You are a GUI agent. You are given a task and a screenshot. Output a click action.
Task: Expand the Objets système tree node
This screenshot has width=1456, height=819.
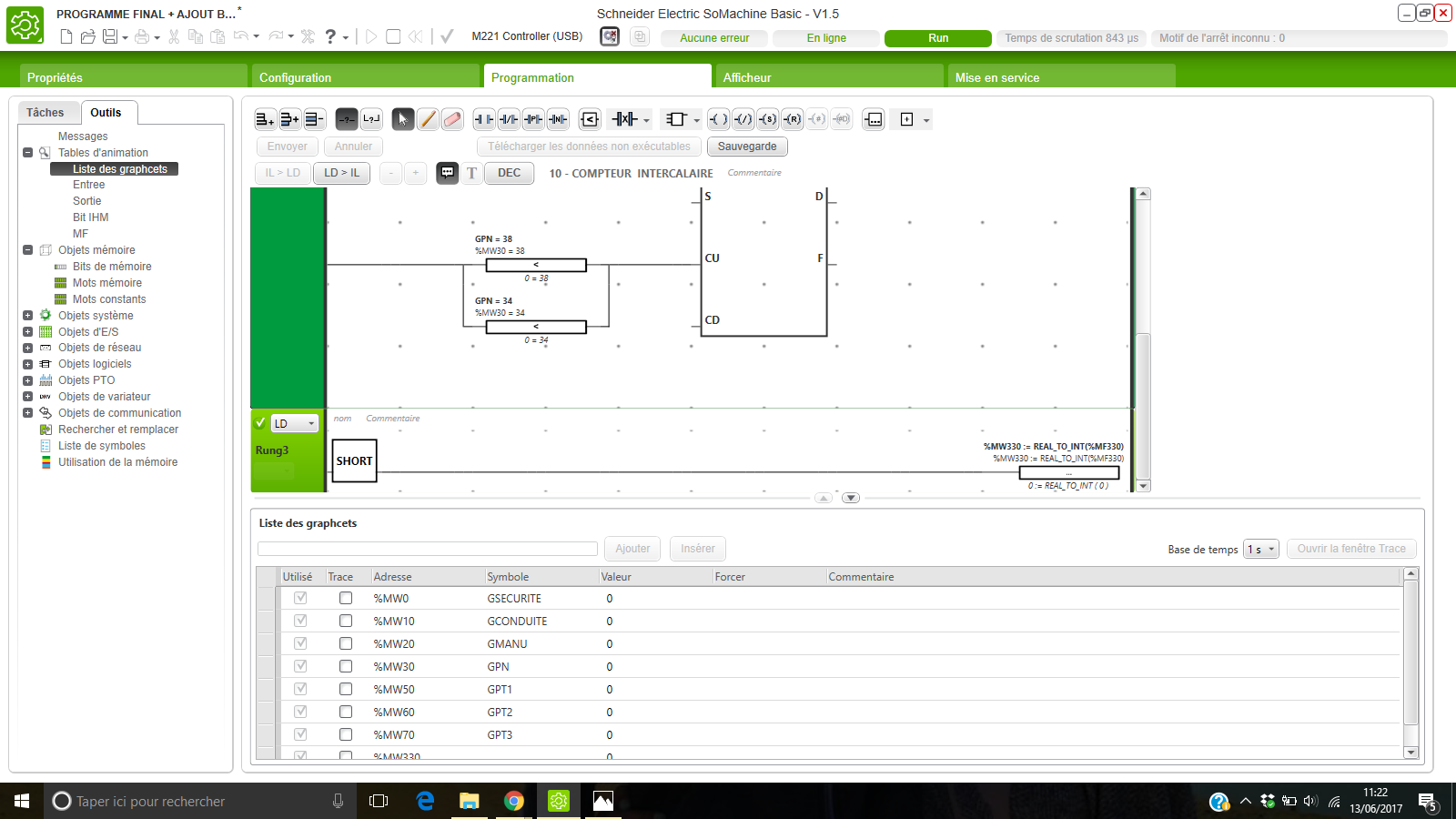[28, 316]
